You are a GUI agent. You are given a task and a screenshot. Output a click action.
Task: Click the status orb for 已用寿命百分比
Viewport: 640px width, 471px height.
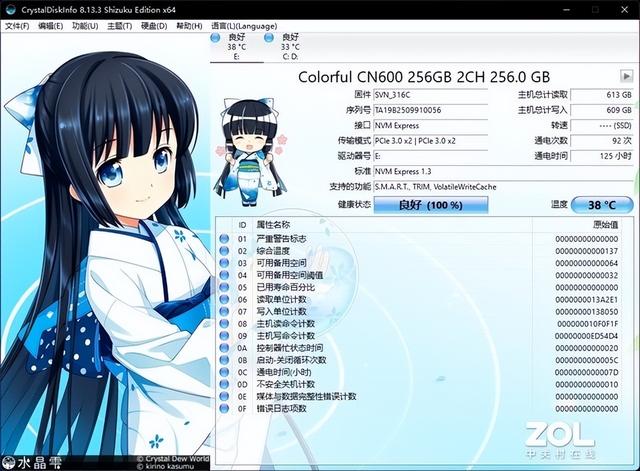pyautogui.click(x=225, y=287)
